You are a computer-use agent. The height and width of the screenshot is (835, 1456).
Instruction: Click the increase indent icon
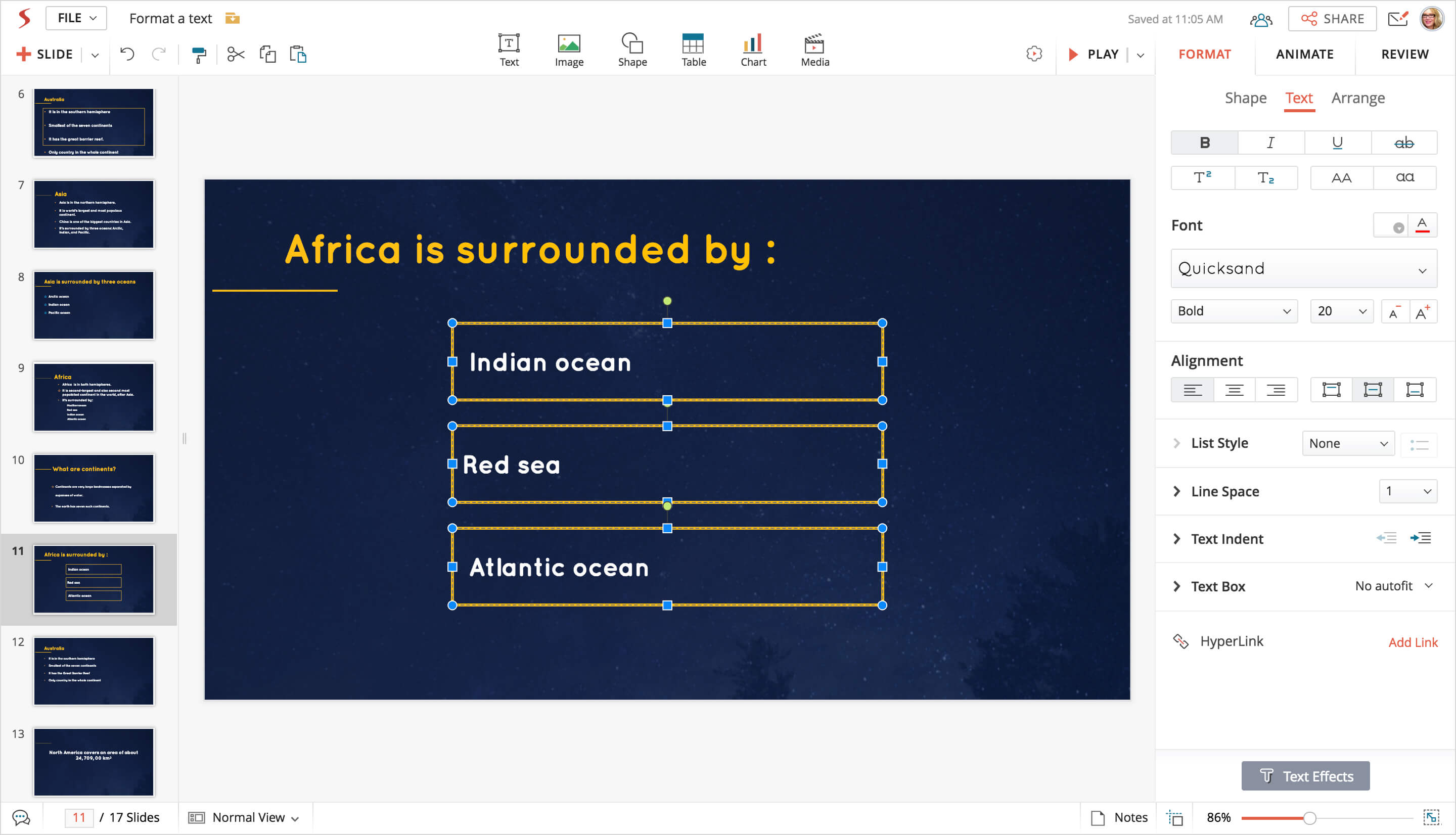tap(1421, 538)
